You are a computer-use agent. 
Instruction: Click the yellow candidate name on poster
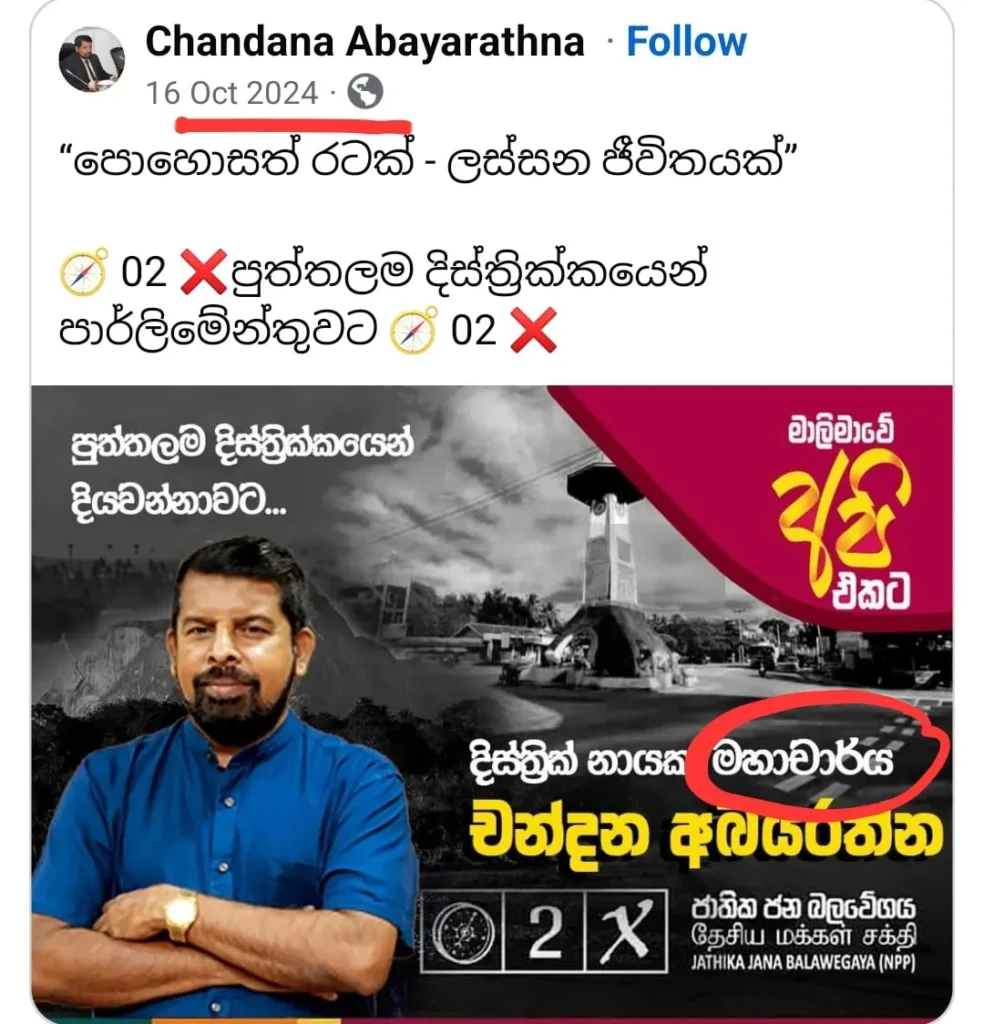[x=706, y=835]
